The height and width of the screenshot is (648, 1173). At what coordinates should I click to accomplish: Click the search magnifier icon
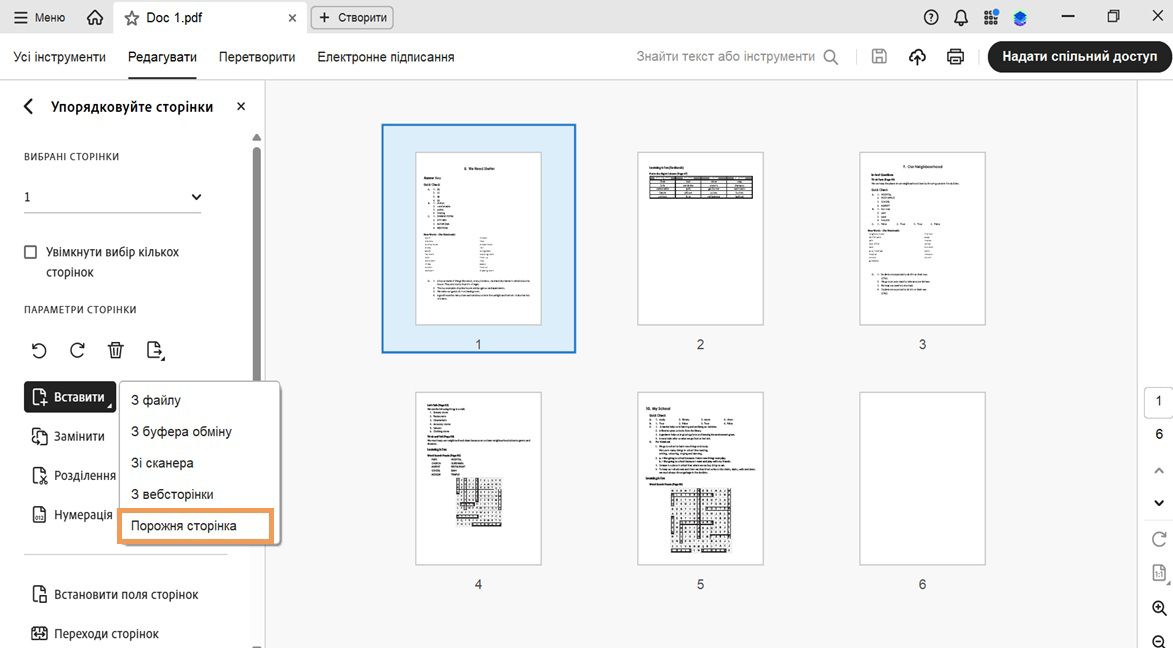click(x=830, y=57)
